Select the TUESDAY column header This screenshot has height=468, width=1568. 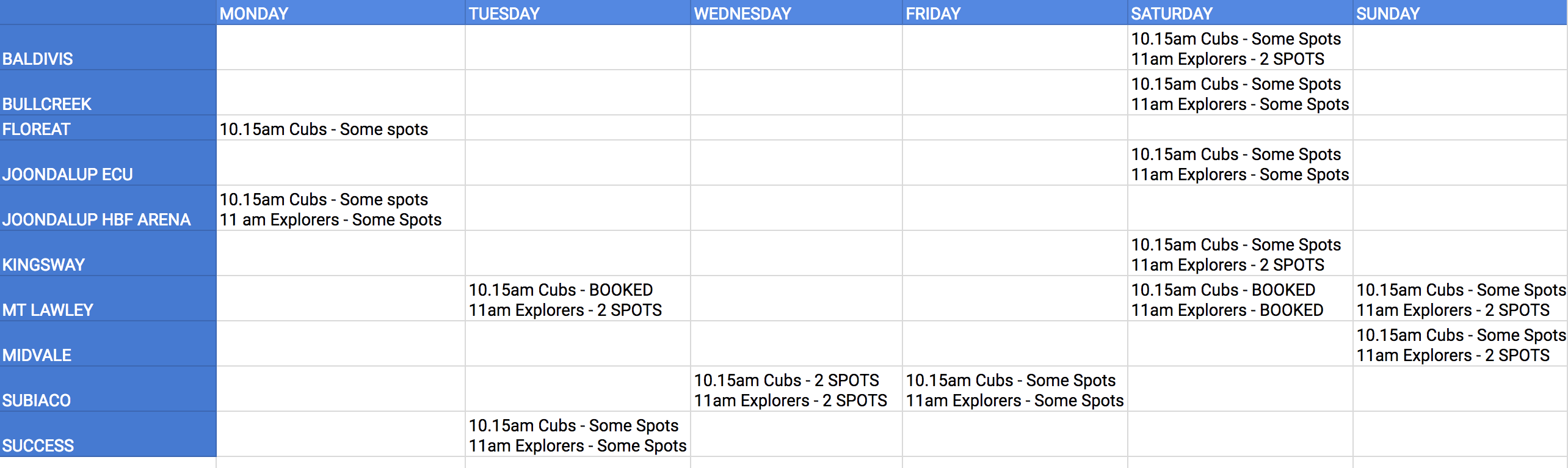(x=578, y=13)
